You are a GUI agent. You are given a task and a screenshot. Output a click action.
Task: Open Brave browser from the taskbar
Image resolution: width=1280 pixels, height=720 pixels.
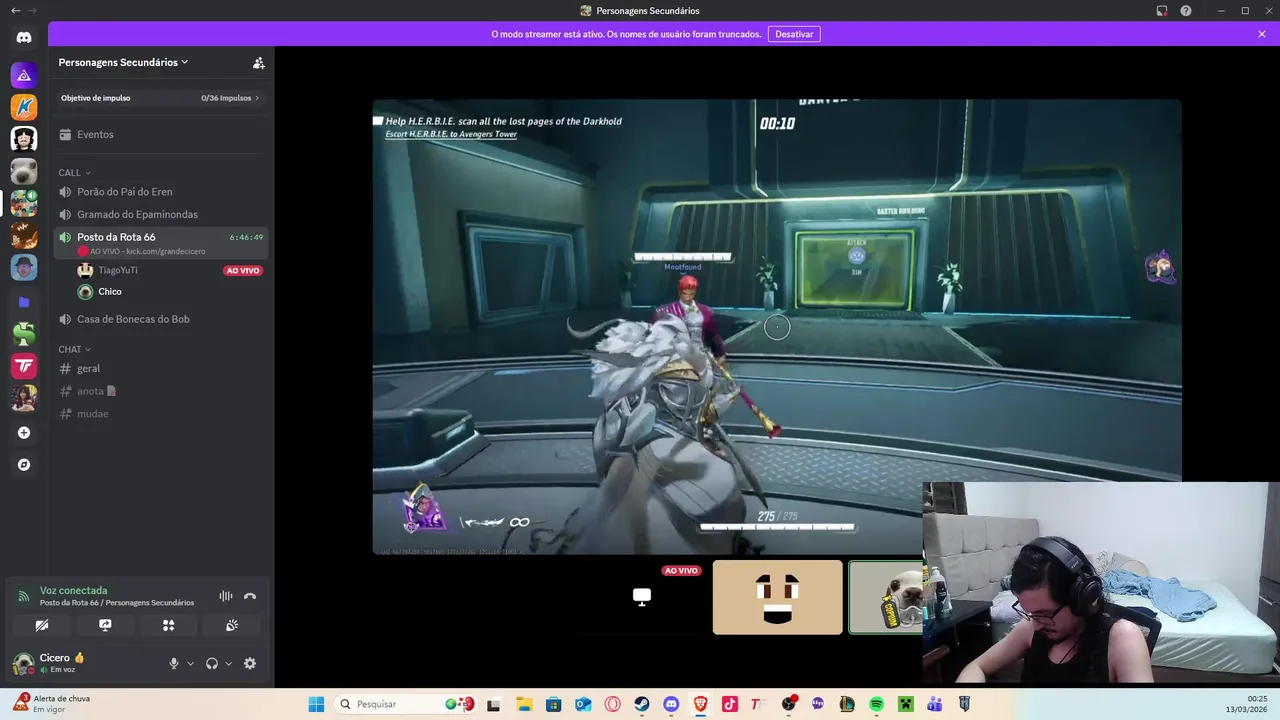tap(700, 704)
